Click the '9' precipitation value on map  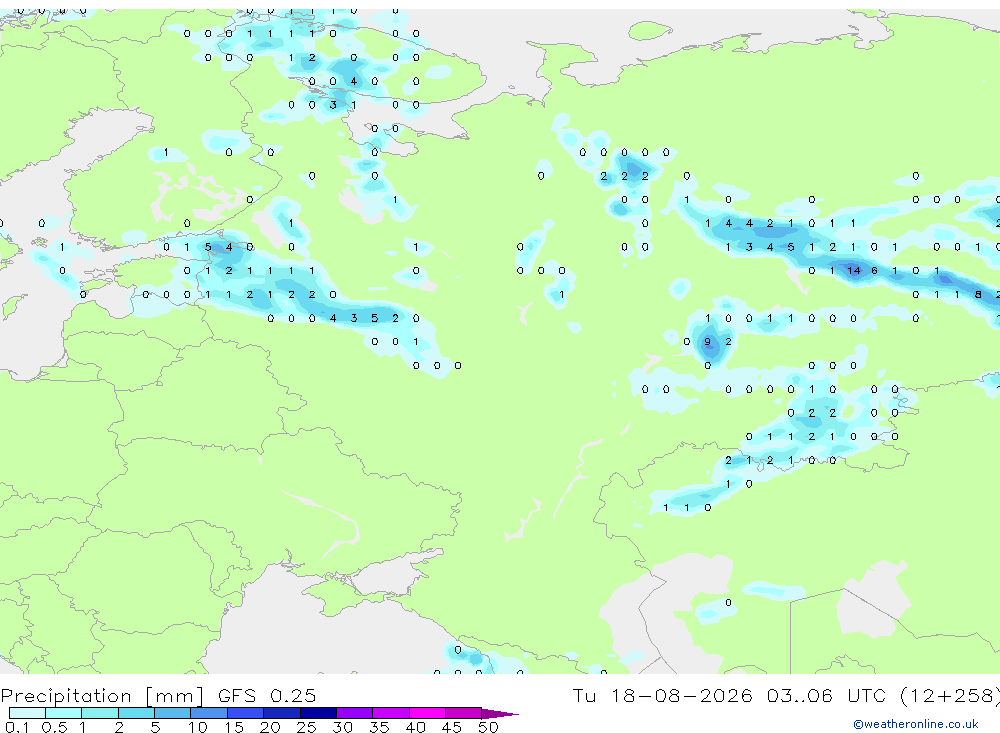(x=707, y=342)
